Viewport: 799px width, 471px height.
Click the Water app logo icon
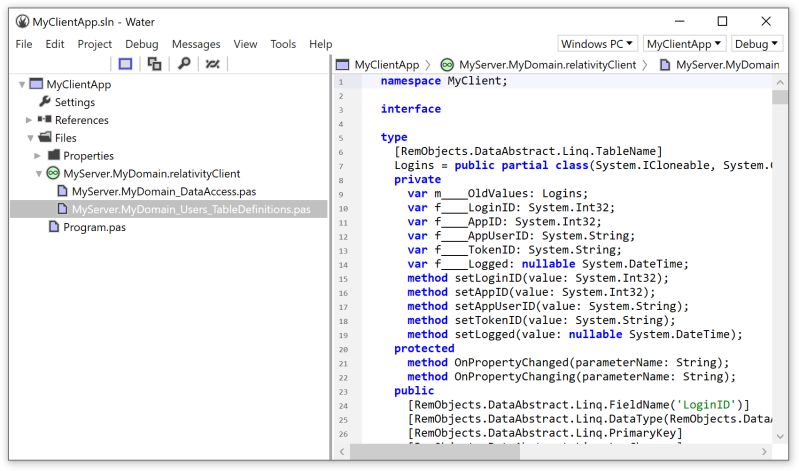pyautogui.click(x=22, y=21)
